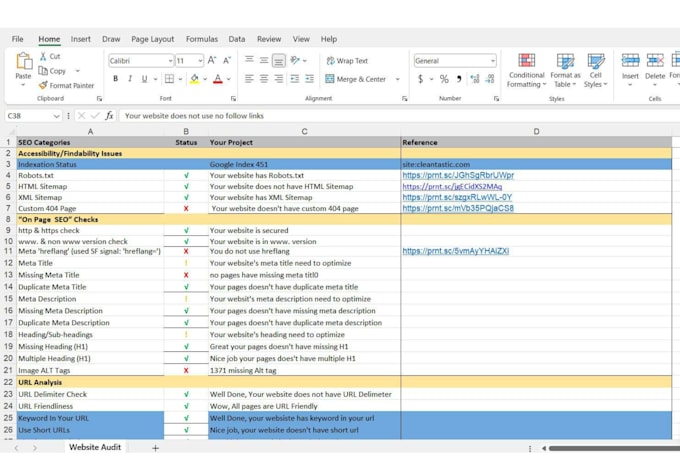Increase font size with larger A
680x459 pixels.
[x=212, y=61]
